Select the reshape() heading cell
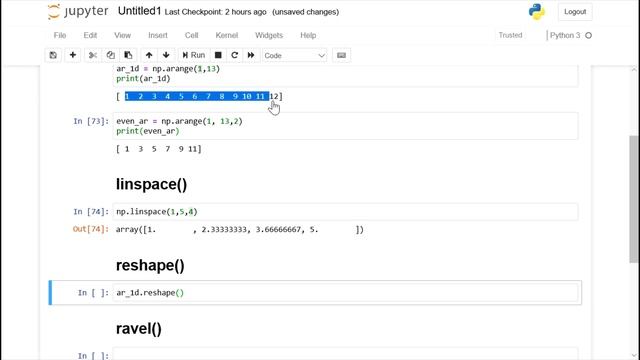Image resolution: width=640 pixels, height=360 pixels. click(150, 265)
